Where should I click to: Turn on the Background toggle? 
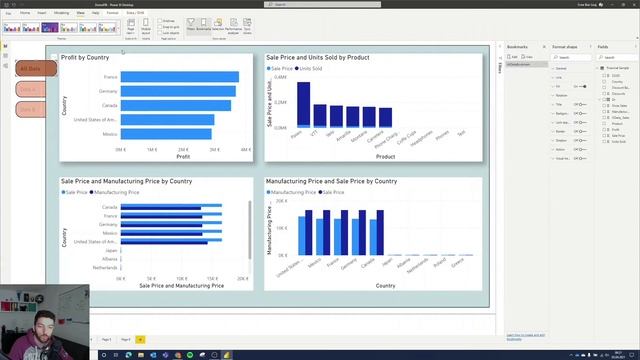(582, 113)
